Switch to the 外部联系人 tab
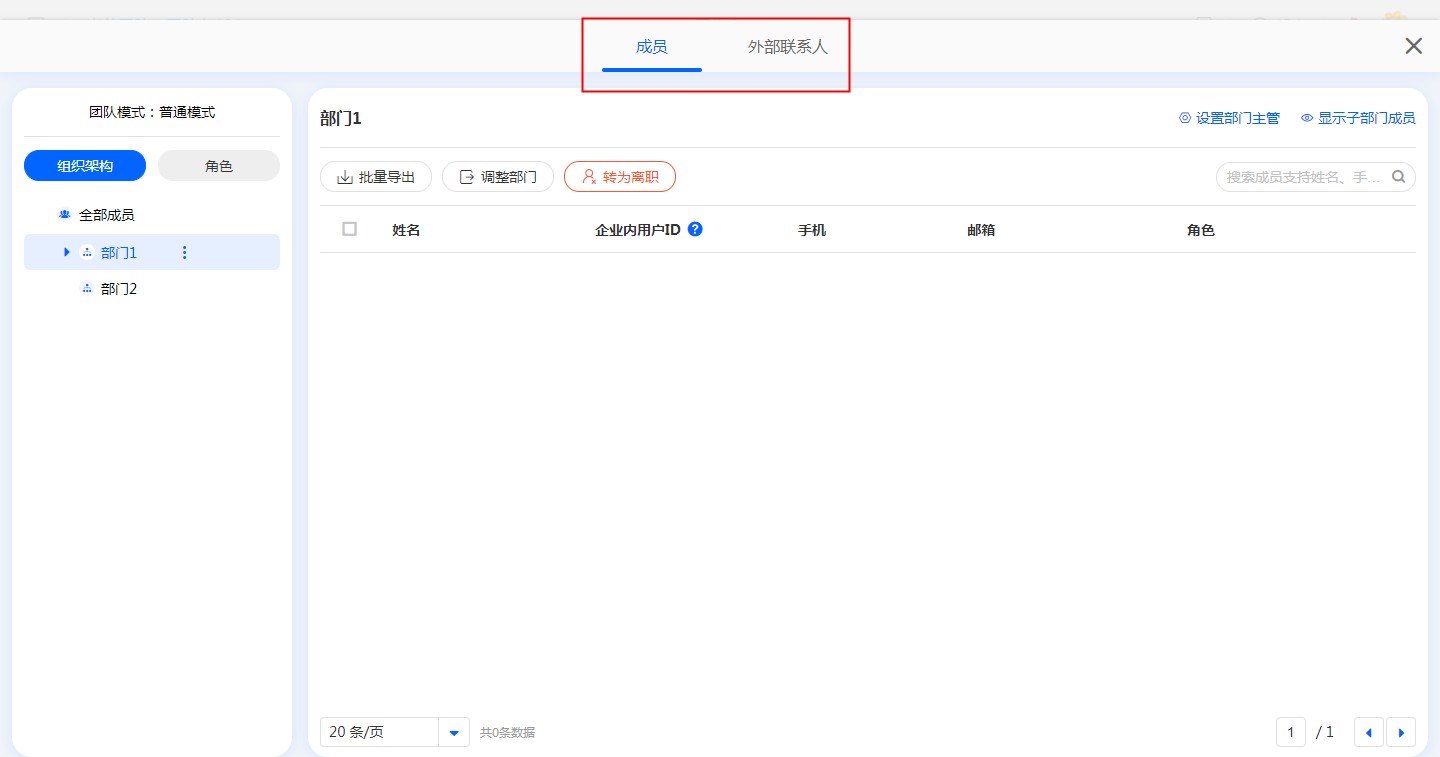The height and width of the screenshot is (757, 1440). point(788,47)
